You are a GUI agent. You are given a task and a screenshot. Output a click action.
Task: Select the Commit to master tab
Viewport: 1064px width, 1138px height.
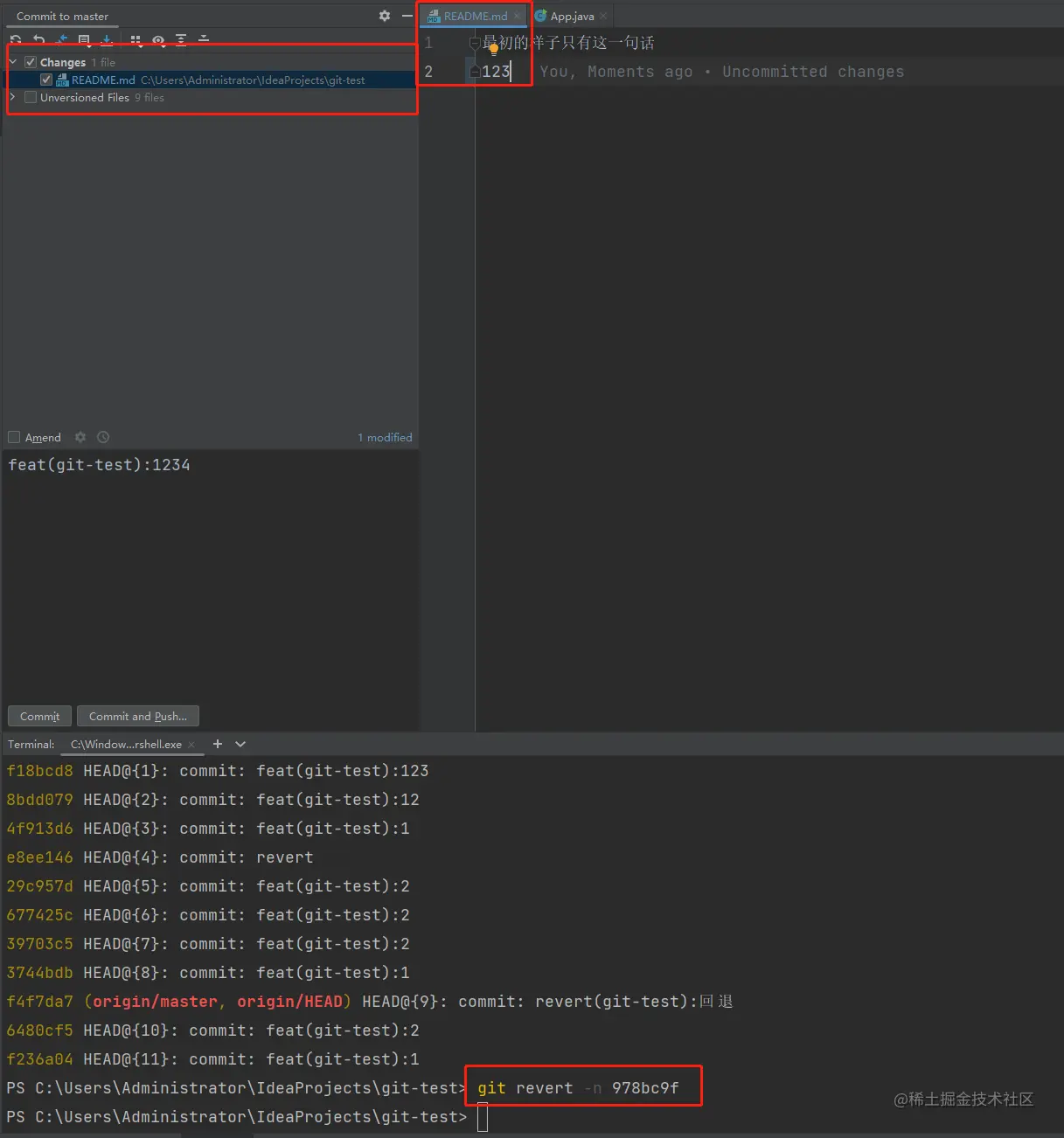pos(62,16)
